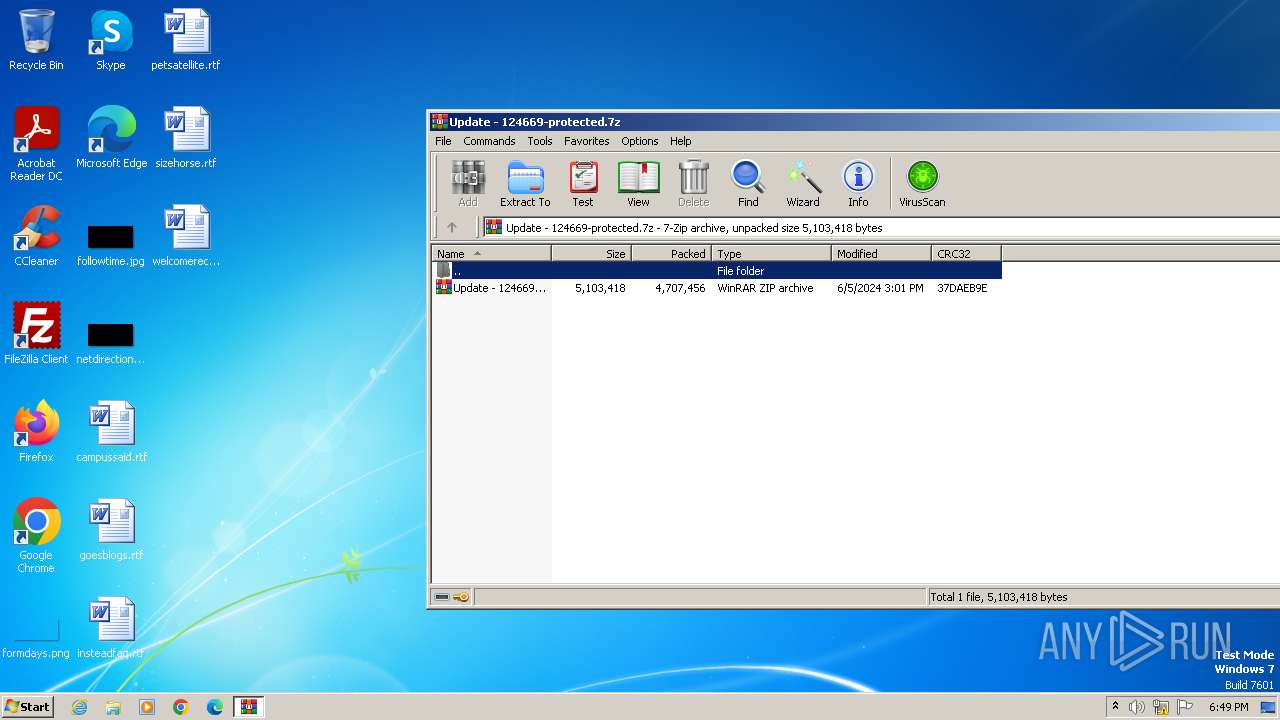This screenshot has height=720, width=1280.
Task: Open the Commands menu
Action: (x=489, y=141)
